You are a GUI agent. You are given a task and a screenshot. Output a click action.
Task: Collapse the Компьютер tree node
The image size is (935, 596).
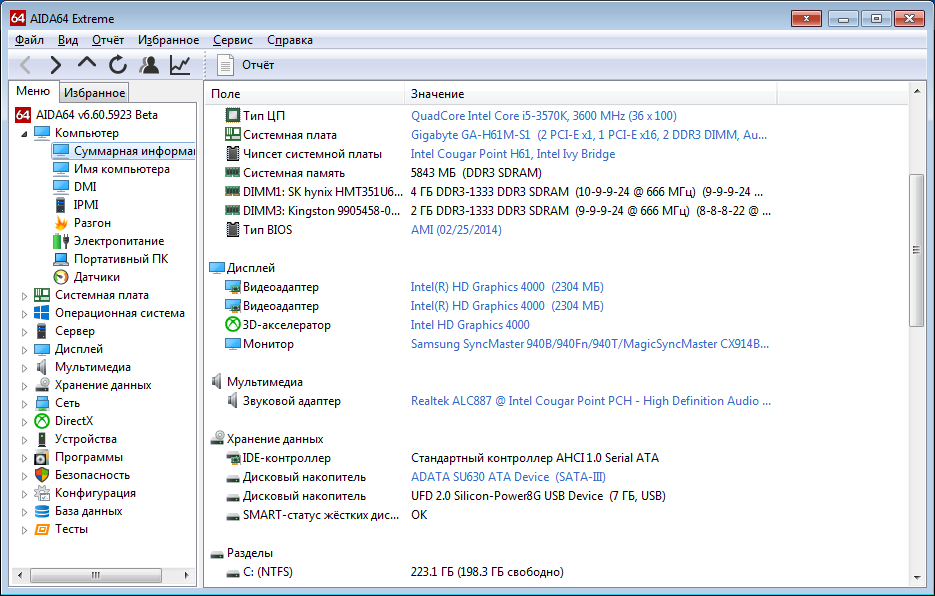pos(24,133)
